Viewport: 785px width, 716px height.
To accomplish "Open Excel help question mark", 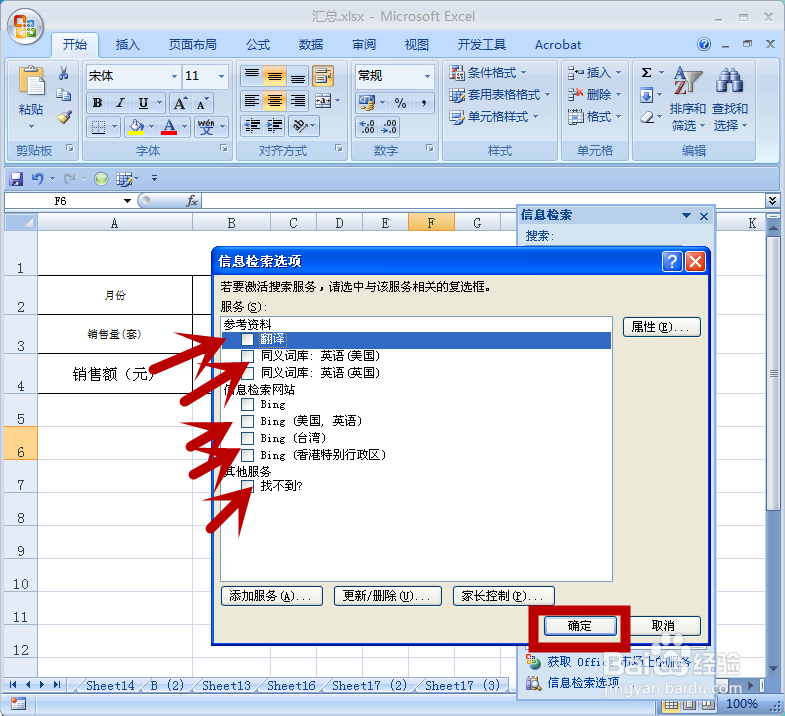I will pos(704,44).
